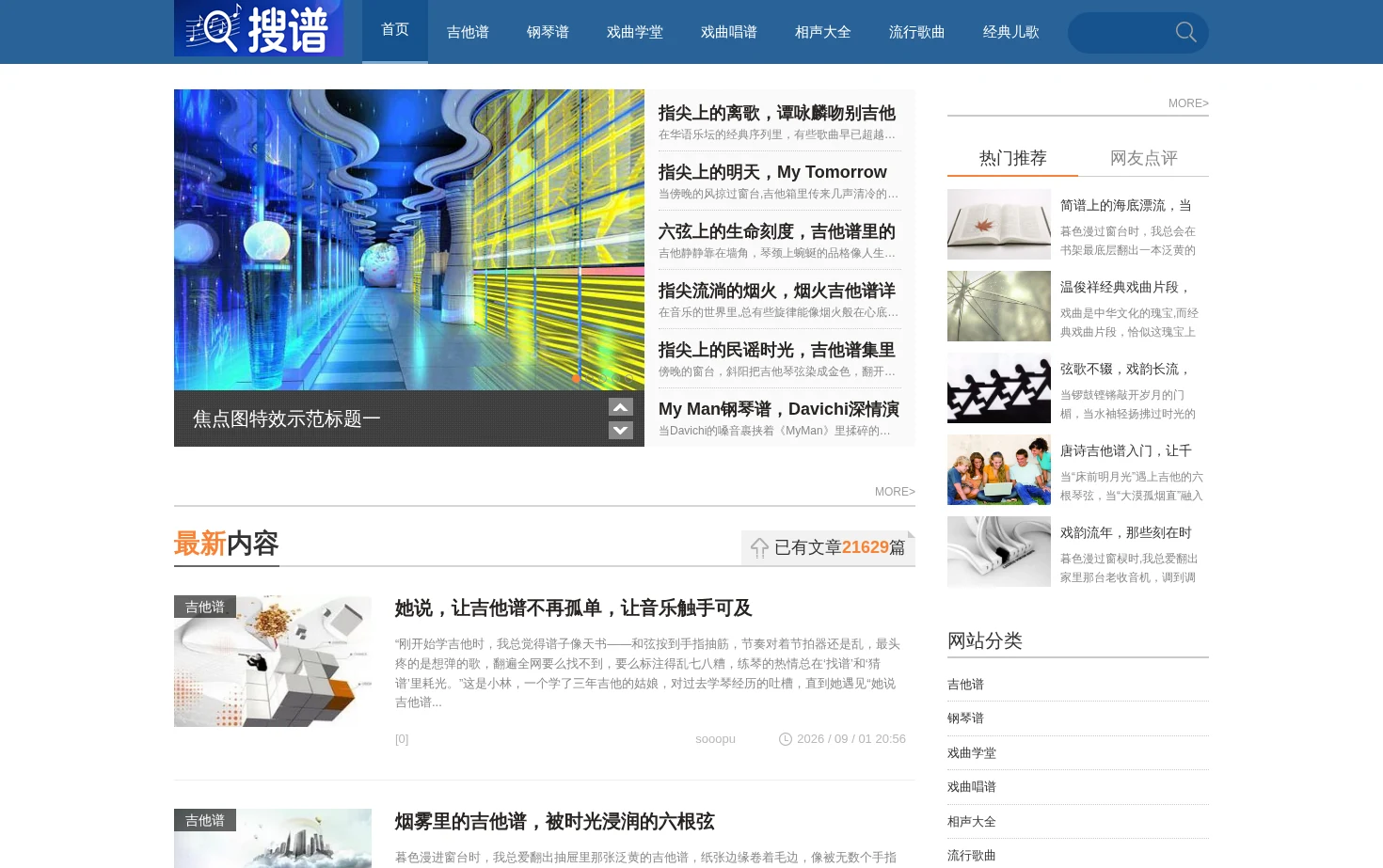Open headline 指尖上的明天，My Tomorrow
The width and height of the screenshot is (1383, 868).
coord(772,172)
